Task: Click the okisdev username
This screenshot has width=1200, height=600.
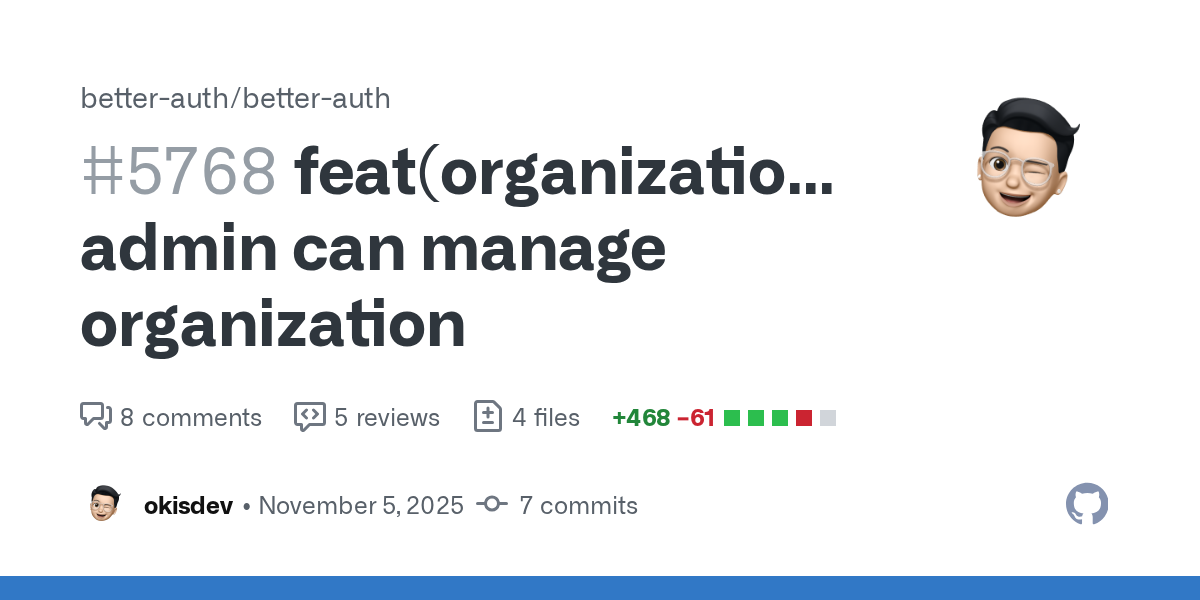Action: pyautogui.click(x=188, y=505)
